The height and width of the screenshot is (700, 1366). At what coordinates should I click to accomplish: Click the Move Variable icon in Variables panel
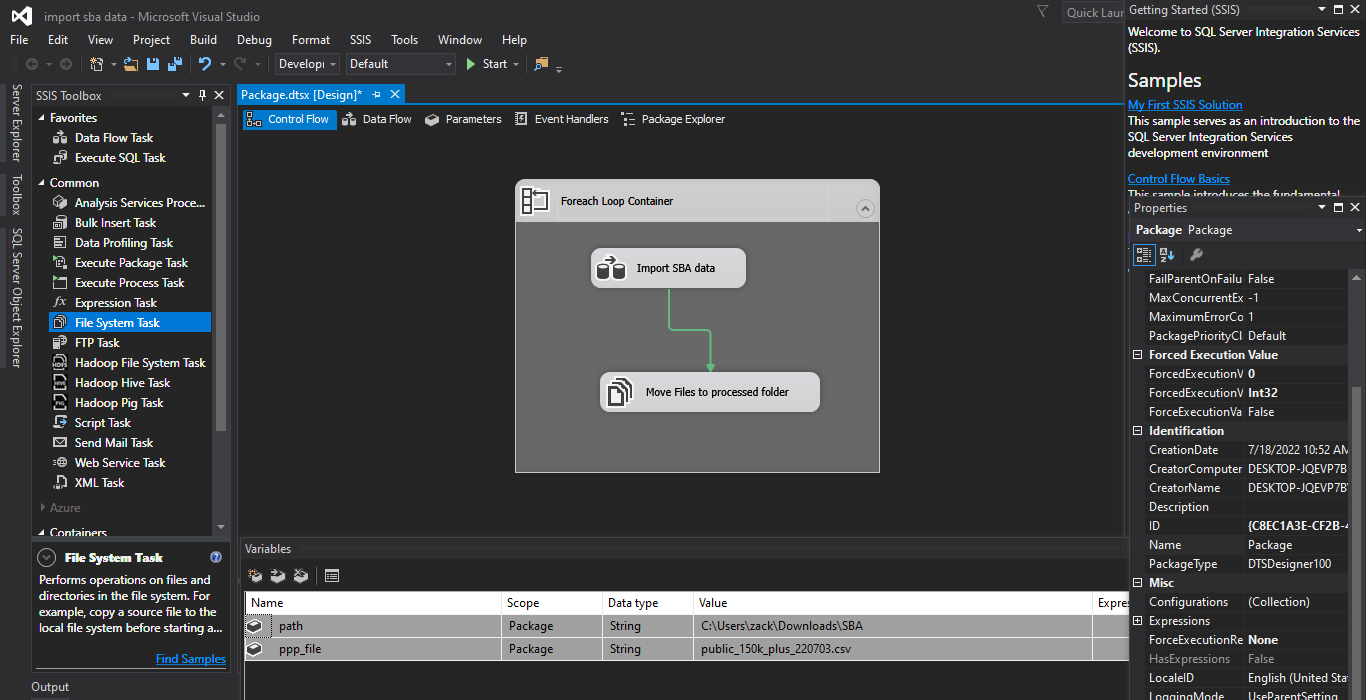coord(278,576)
